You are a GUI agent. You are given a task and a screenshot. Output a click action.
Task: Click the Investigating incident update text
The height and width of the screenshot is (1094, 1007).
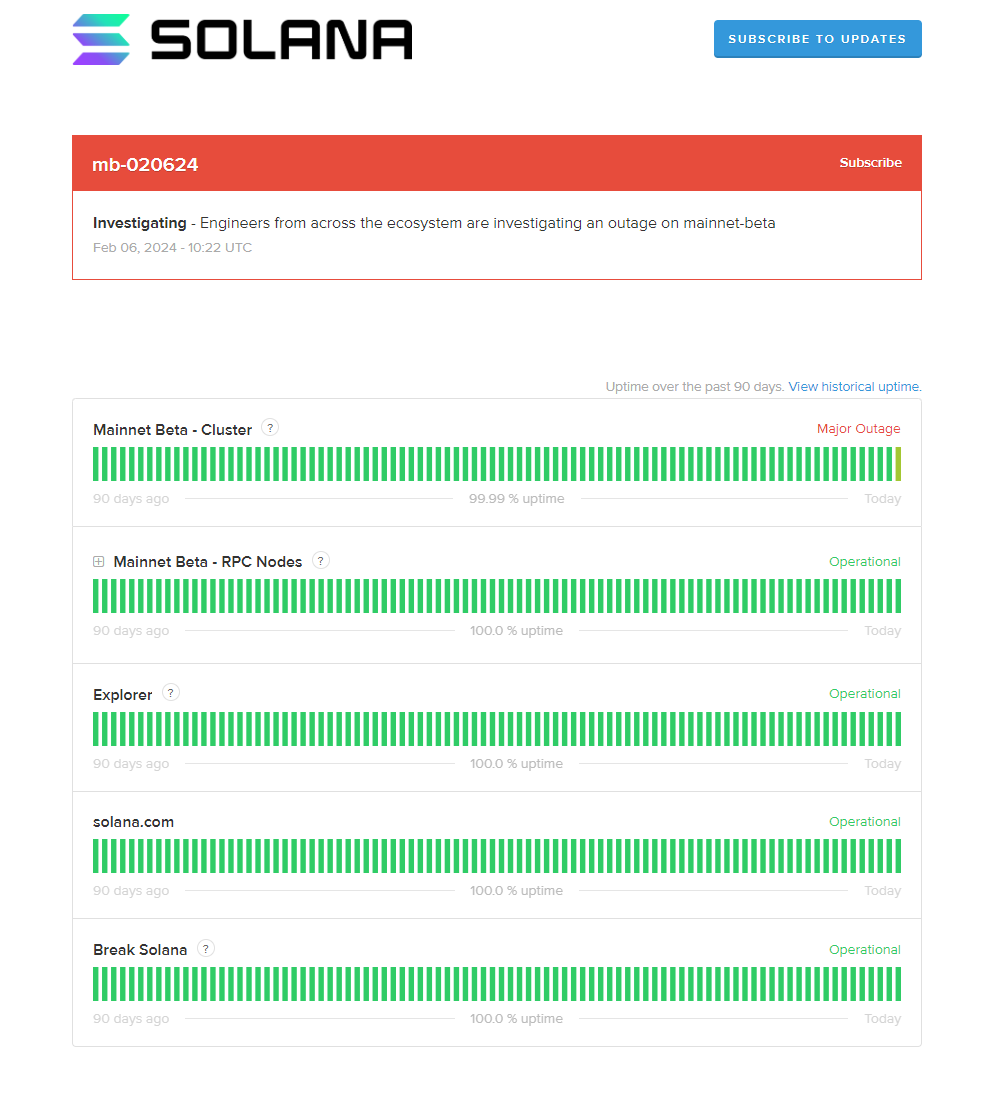tap(434, 223)
